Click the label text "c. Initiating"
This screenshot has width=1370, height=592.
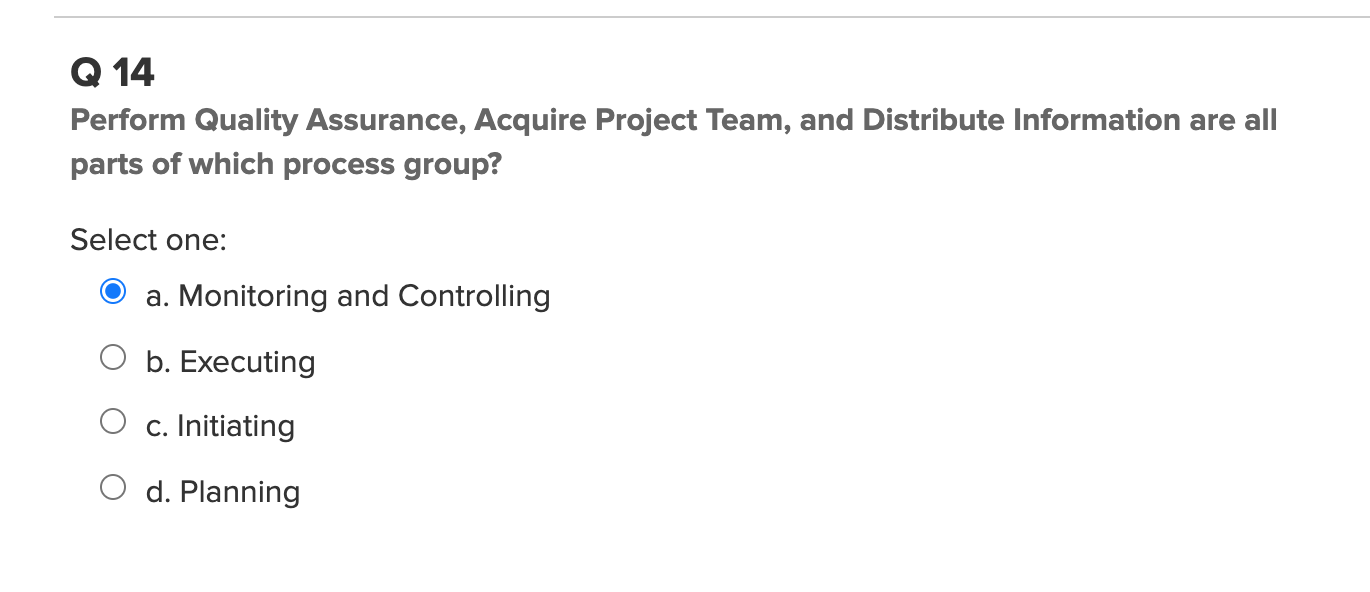tap(220, 426)
